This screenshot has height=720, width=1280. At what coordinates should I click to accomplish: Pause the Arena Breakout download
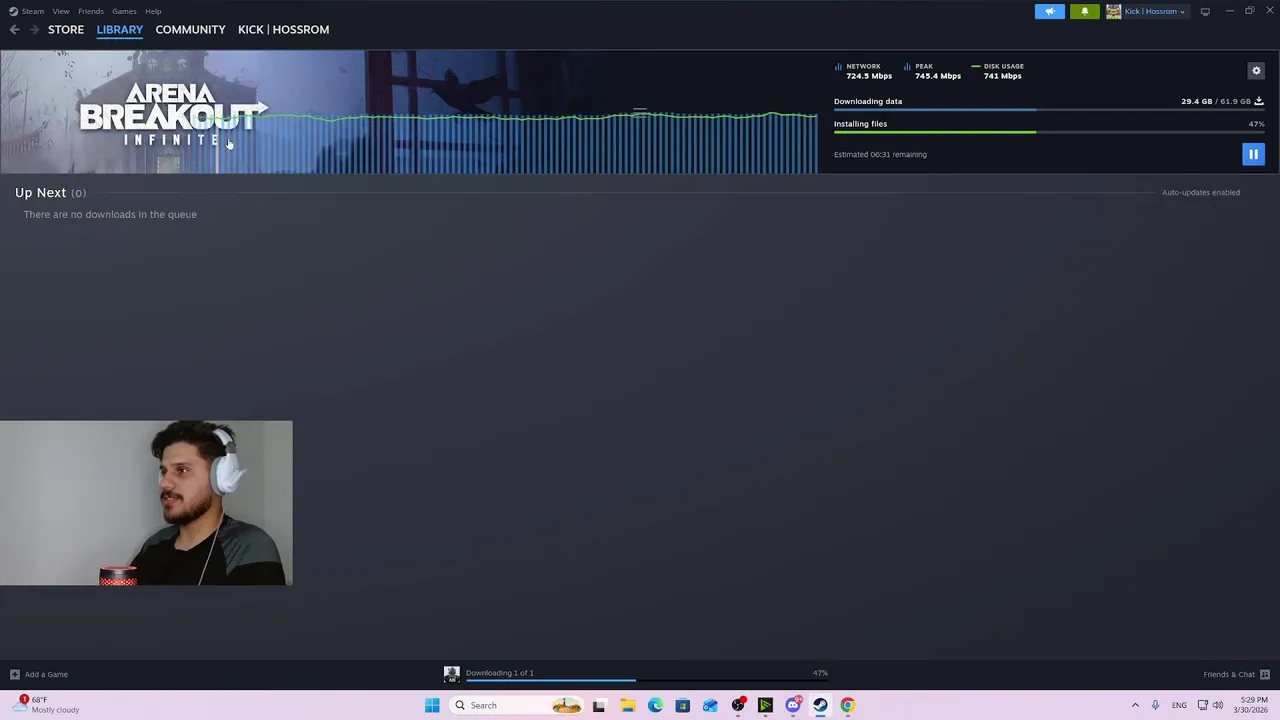click(1253, 154)
